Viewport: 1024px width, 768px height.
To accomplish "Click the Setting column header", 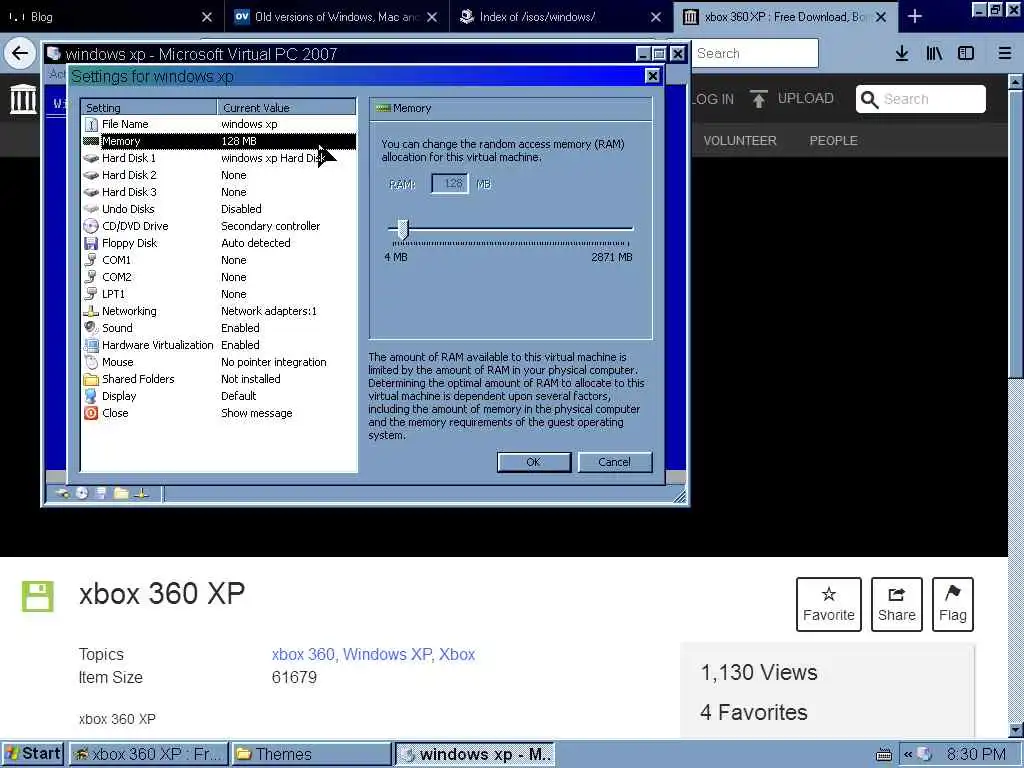I will pos(149,108).
